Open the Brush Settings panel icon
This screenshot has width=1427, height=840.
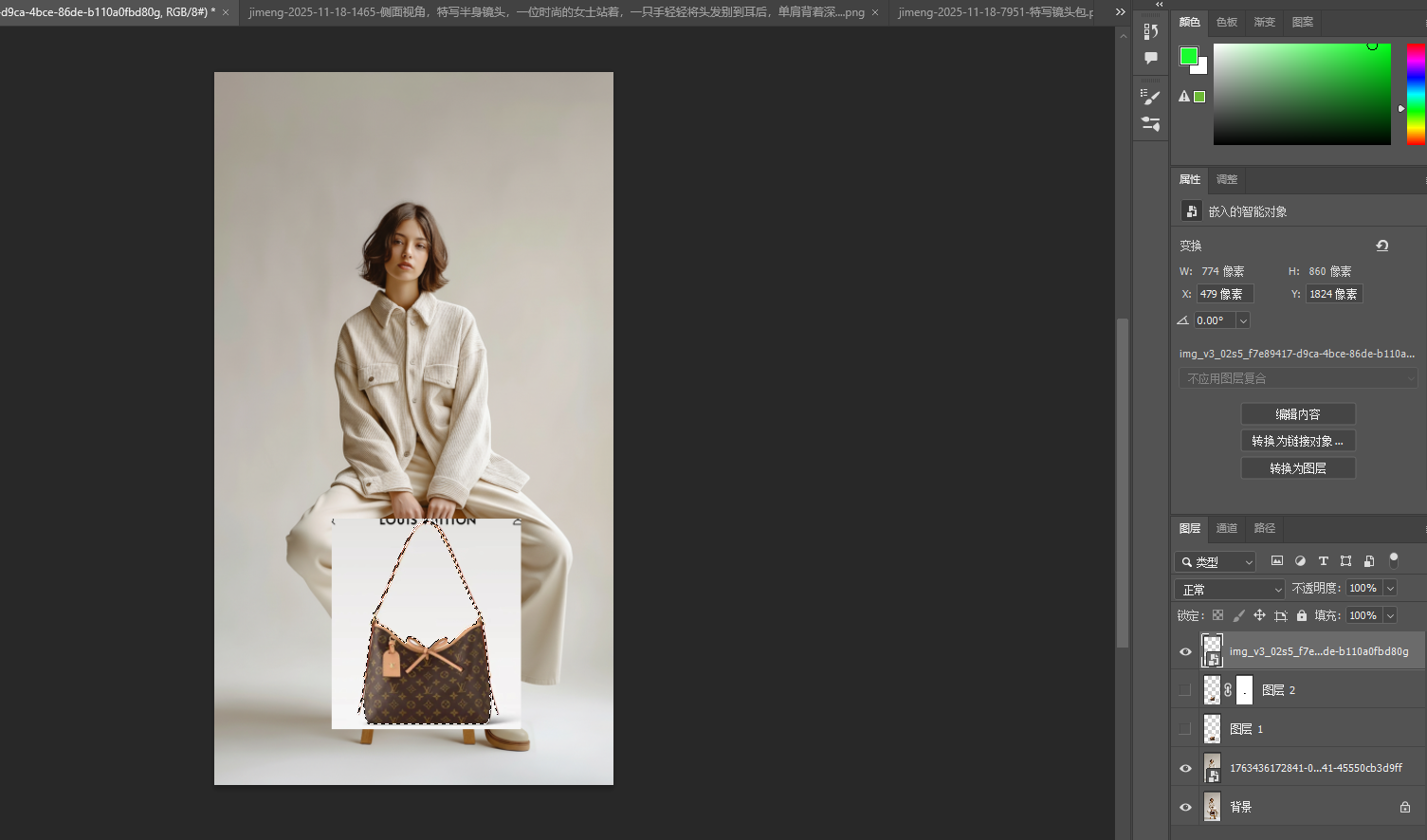(x=1151, y=97)
